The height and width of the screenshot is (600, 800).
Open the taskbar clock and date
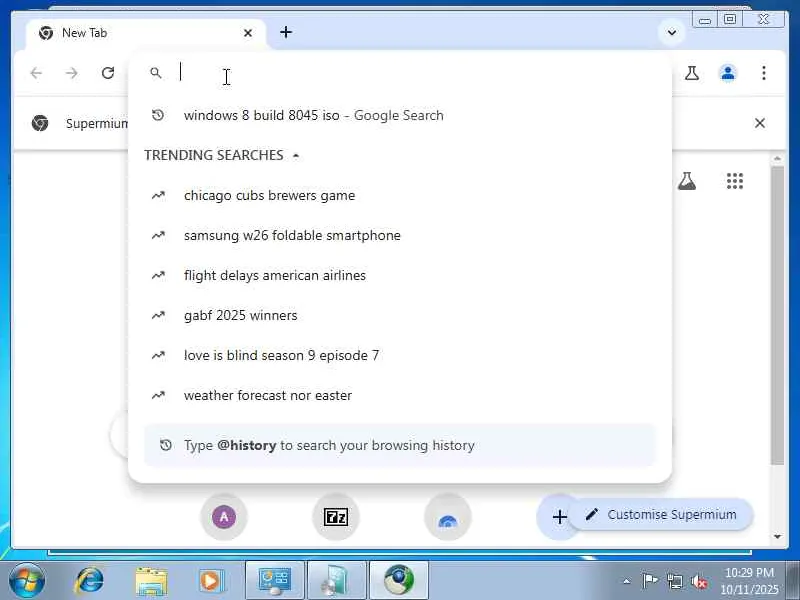tap(749, 581)
